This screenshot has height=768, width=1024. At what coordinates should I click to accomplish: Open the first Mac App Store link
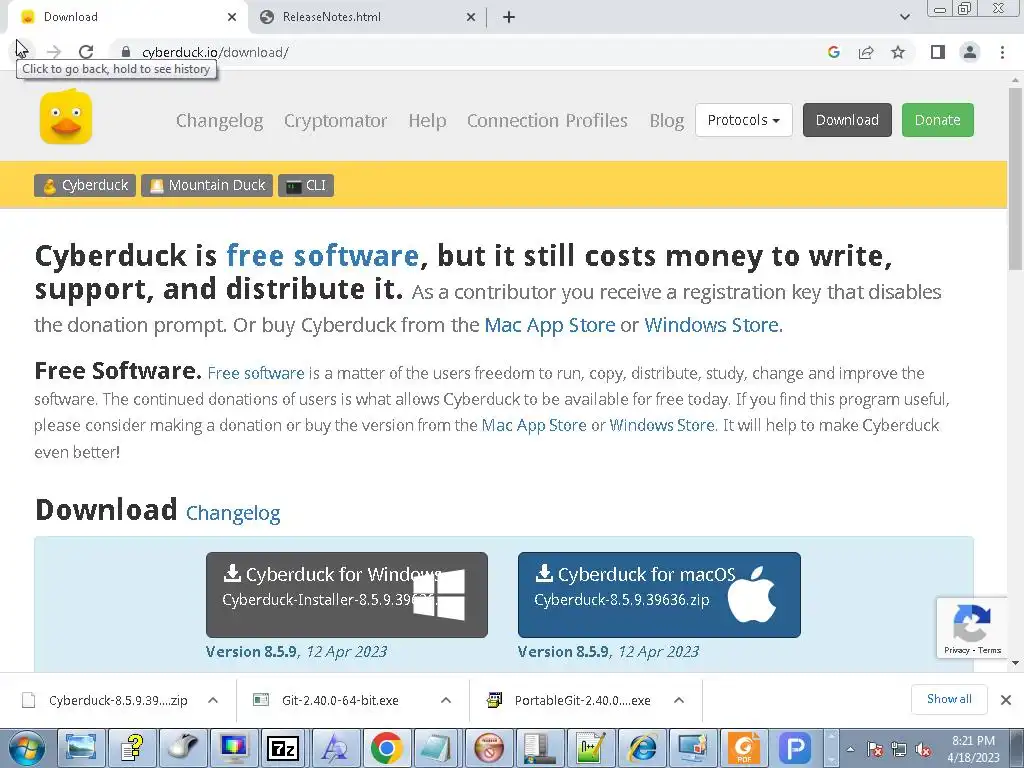[x=550, y=325]
